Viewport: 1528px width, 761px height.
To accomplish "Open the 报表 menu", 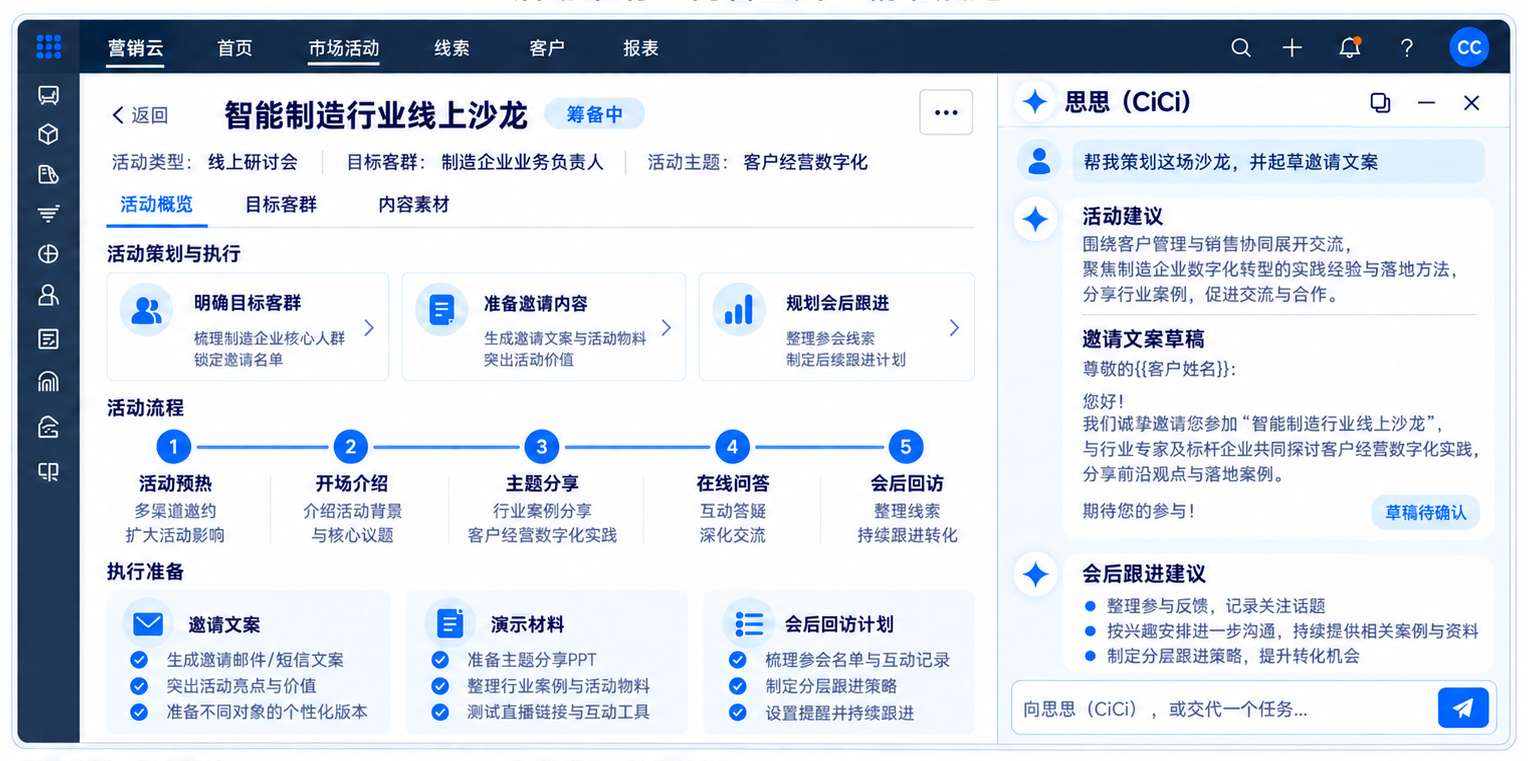I will [x=641, y=47].
